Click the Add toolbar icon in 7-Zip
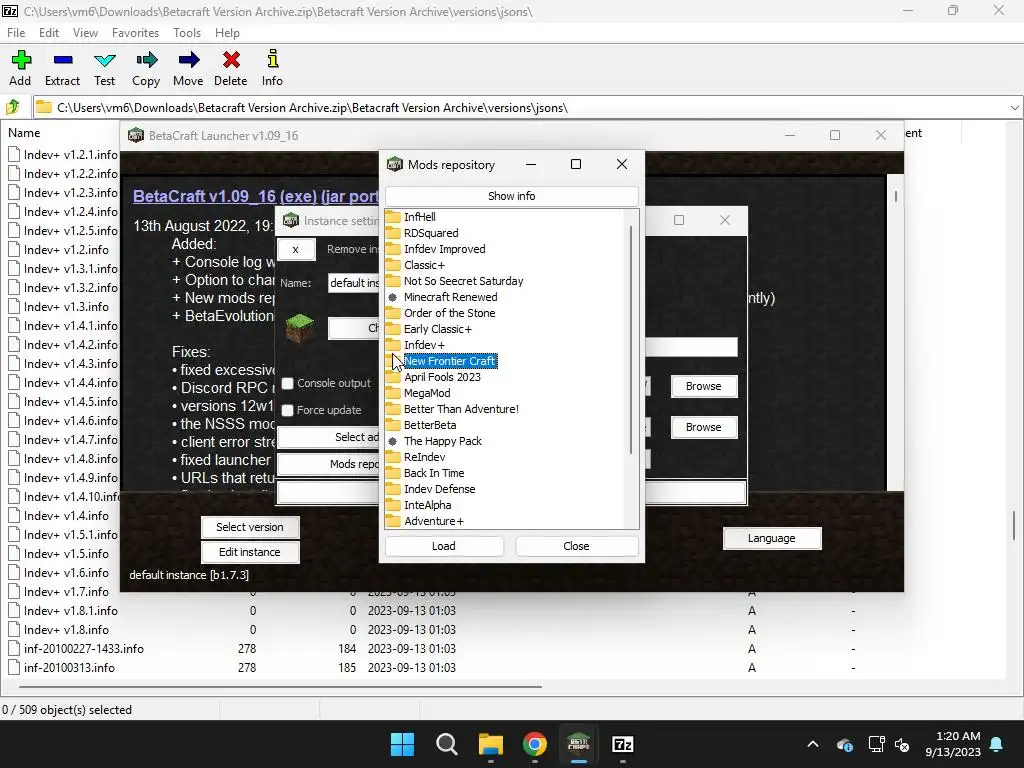 (20, 60)
